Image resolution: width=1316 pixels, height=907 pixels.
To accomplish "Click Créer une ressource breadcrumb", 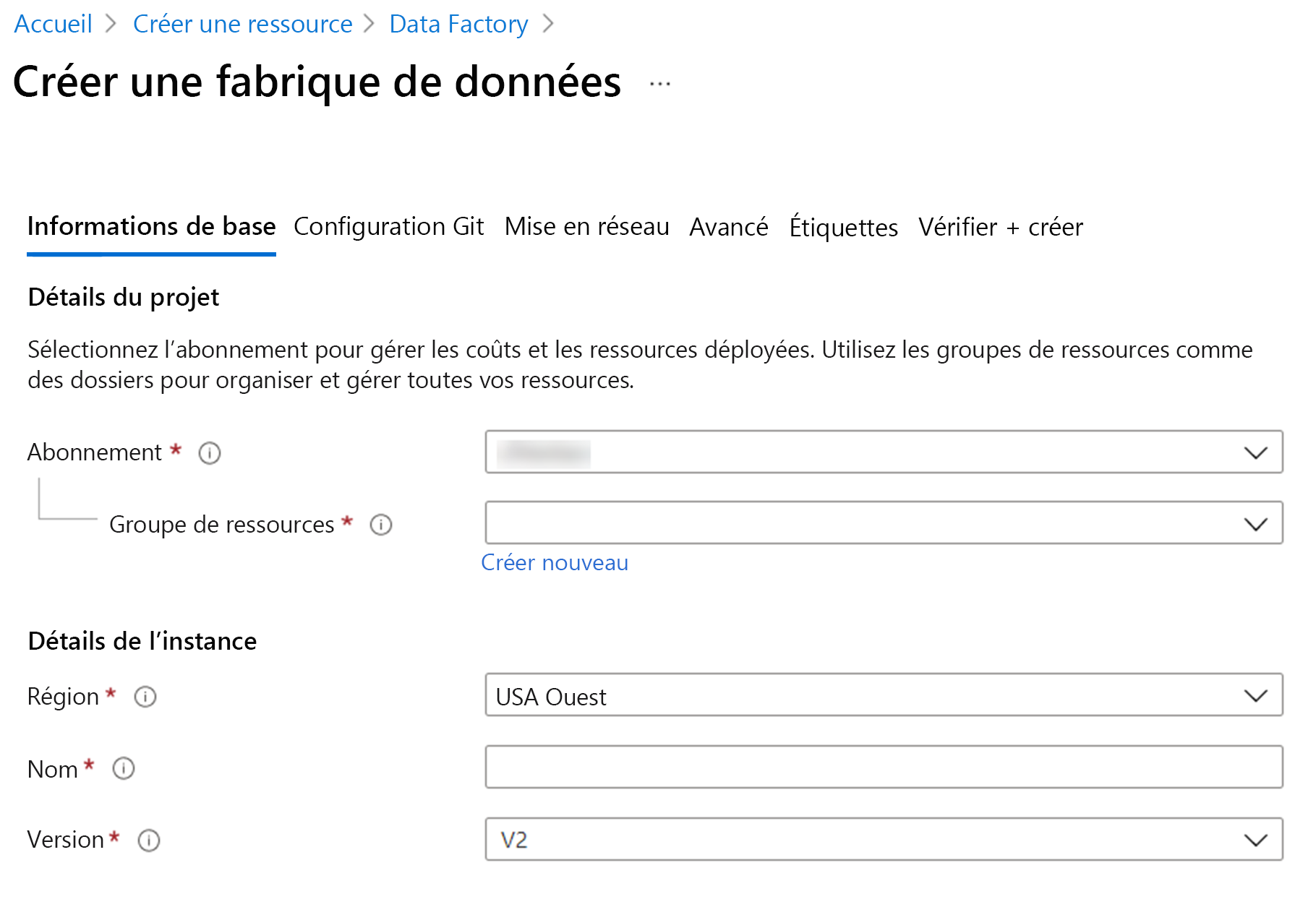I will click(243, 24).
